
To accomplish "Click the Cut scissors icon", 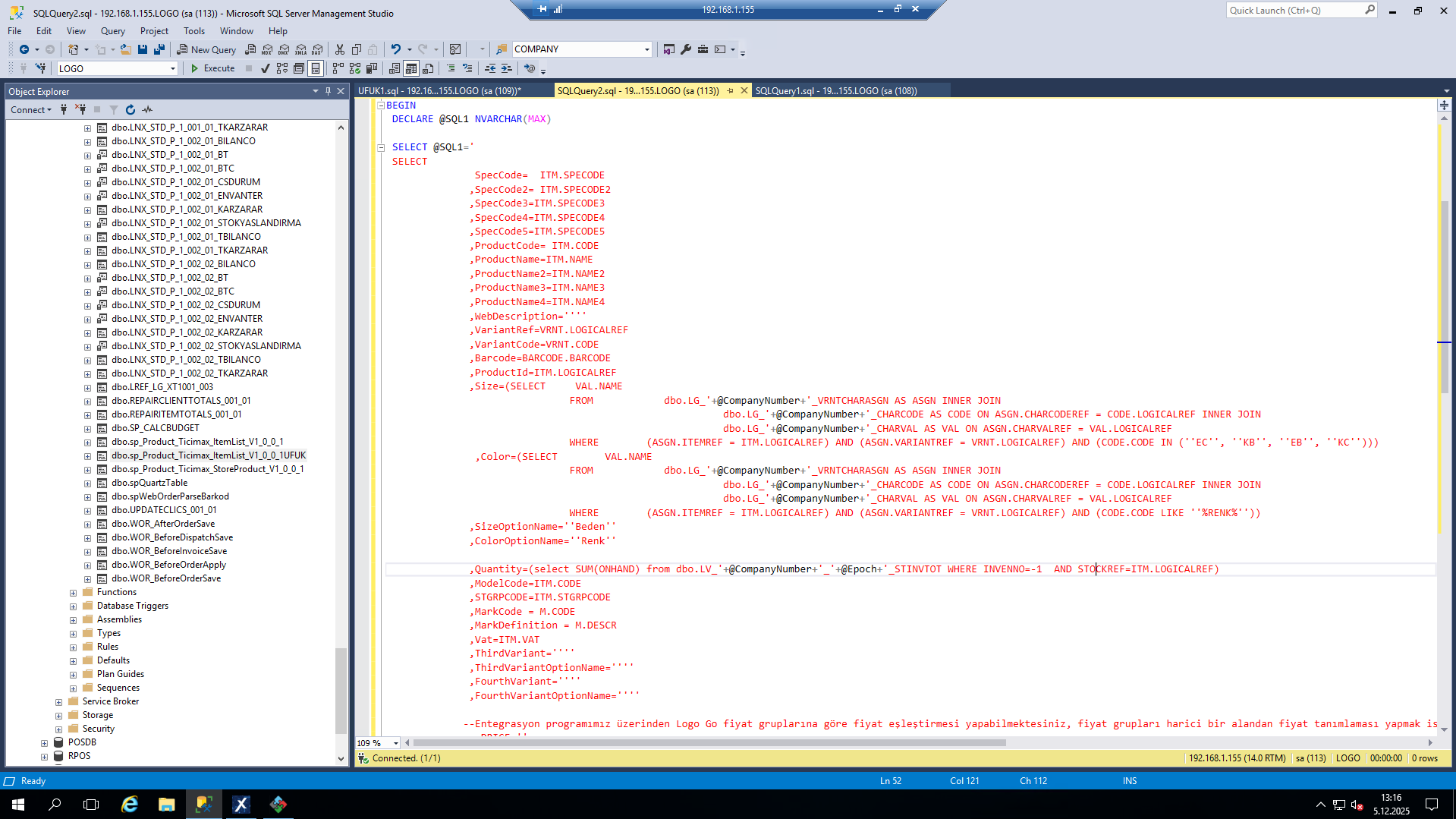I will tap(339, 49).
